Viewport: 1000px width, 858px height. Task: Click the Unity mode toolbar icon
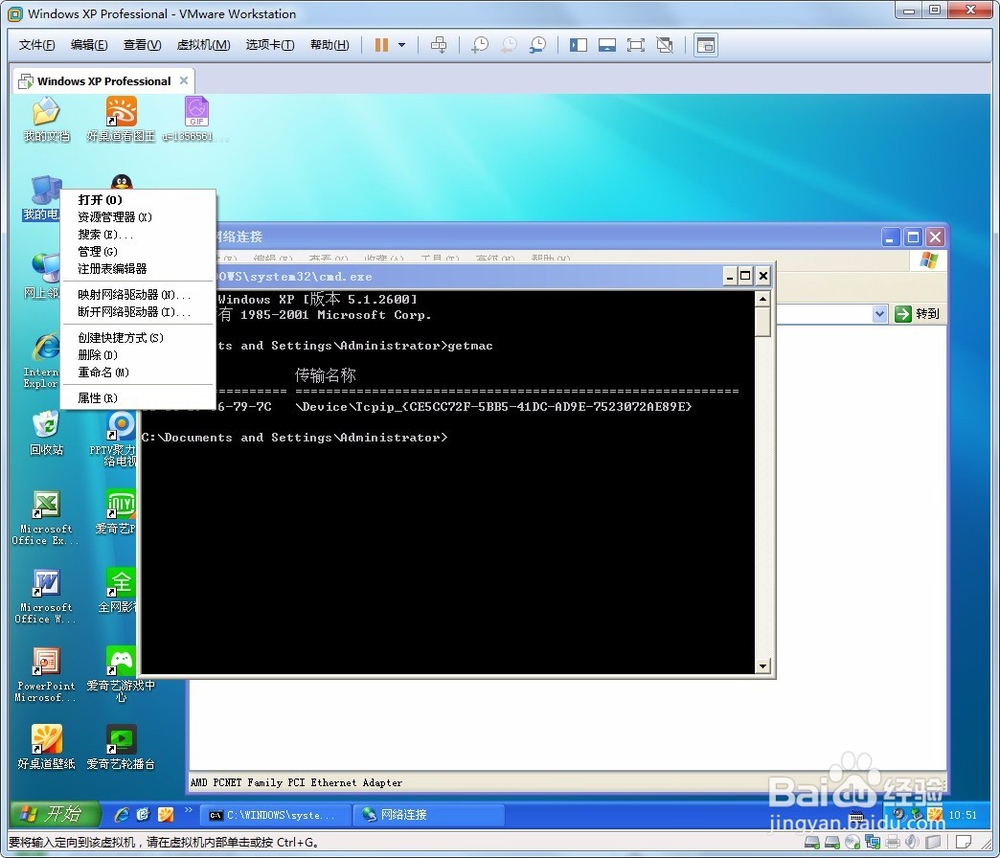pos(665,45)
